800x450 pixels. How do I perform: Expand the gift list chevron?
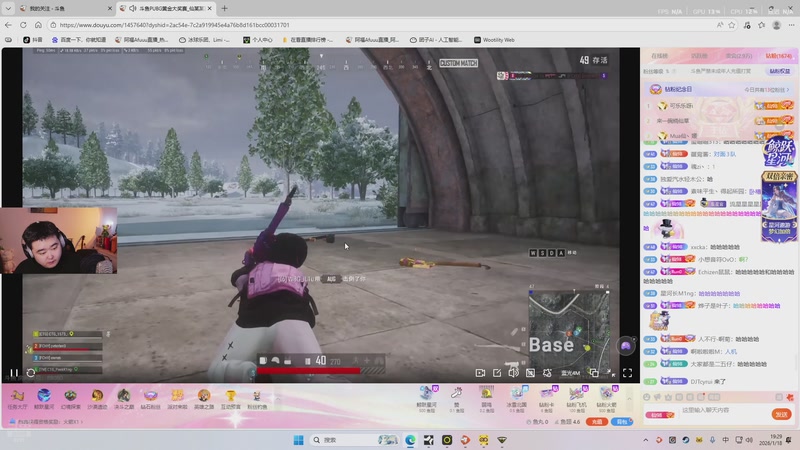[629, 398]
